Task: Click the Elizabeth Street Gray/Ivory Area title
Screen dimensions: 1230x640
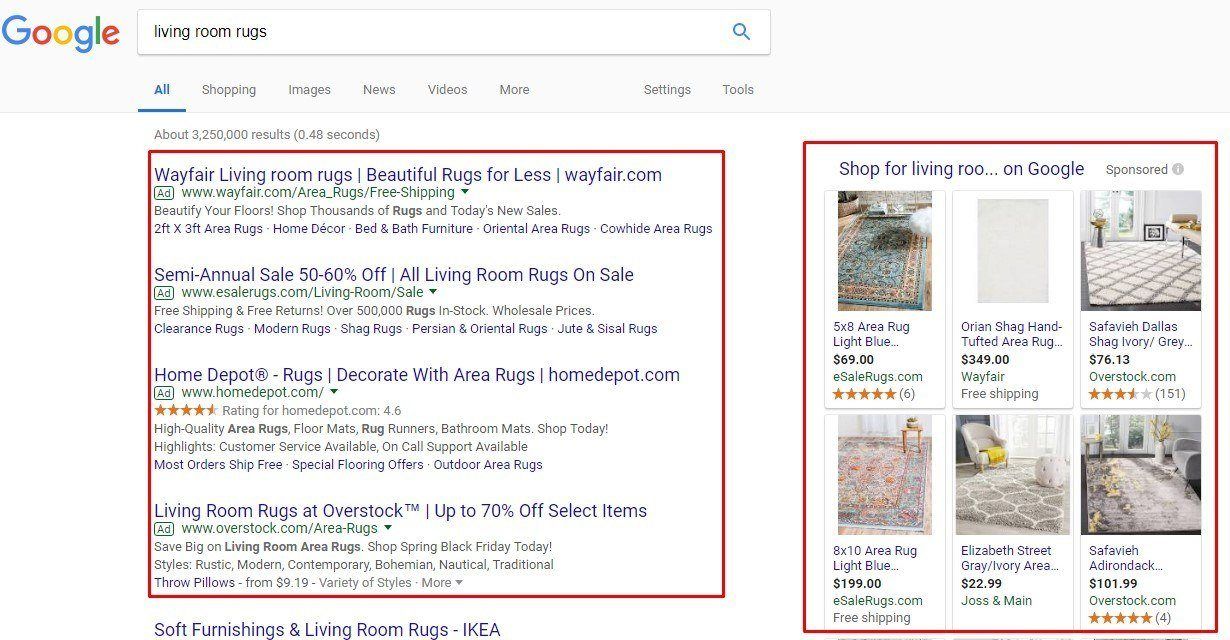Action: (x=1009, y=558)
